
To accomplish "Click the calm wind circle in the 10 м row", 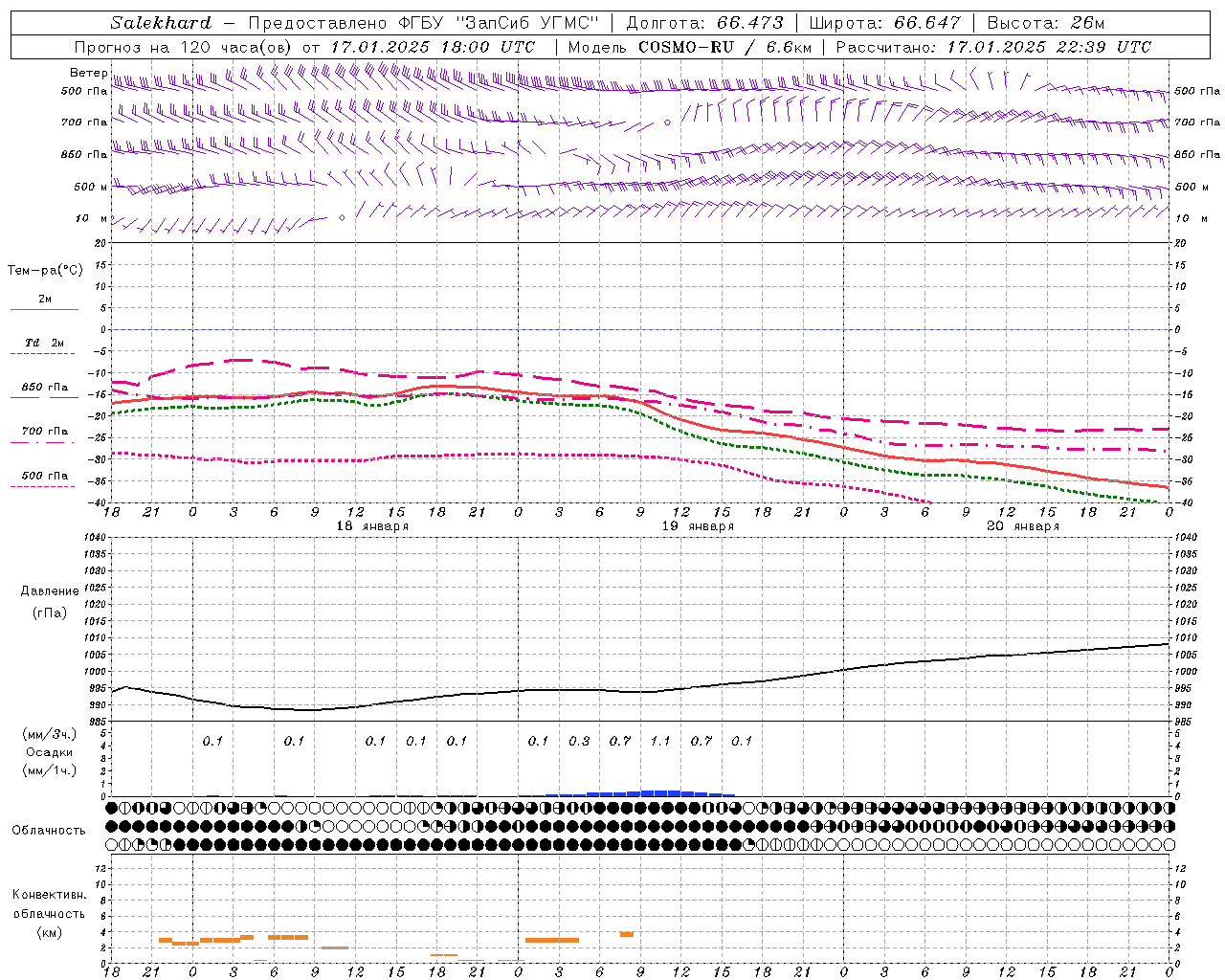I will pyautogui.click(x=342, y=218).
